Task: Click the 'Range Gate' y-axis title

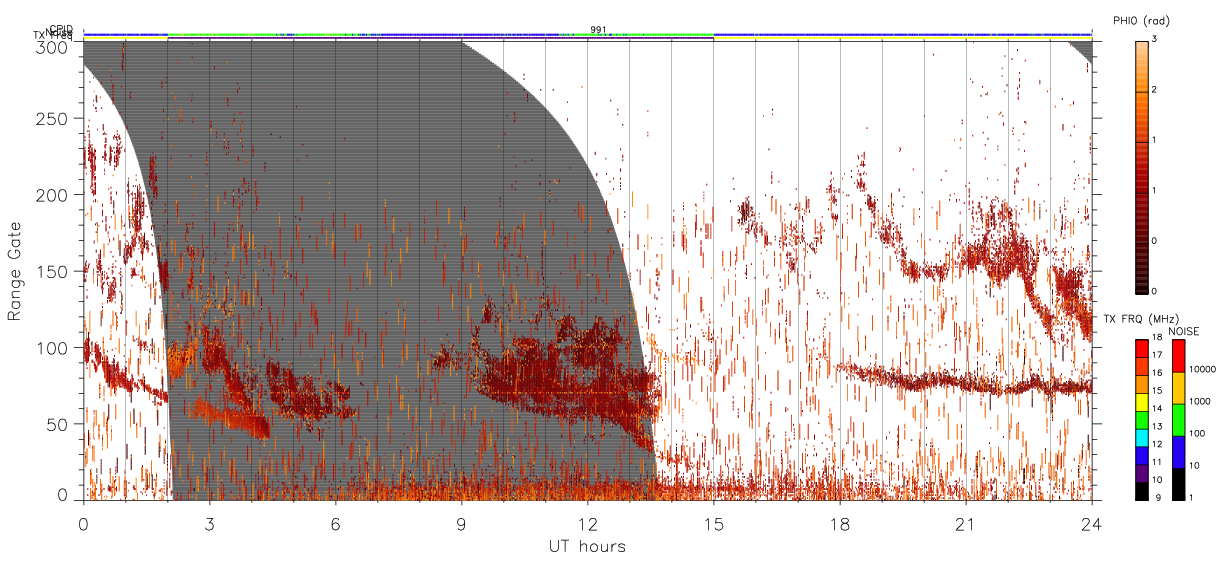Action: pyautogui.click(x=15, y=272)
